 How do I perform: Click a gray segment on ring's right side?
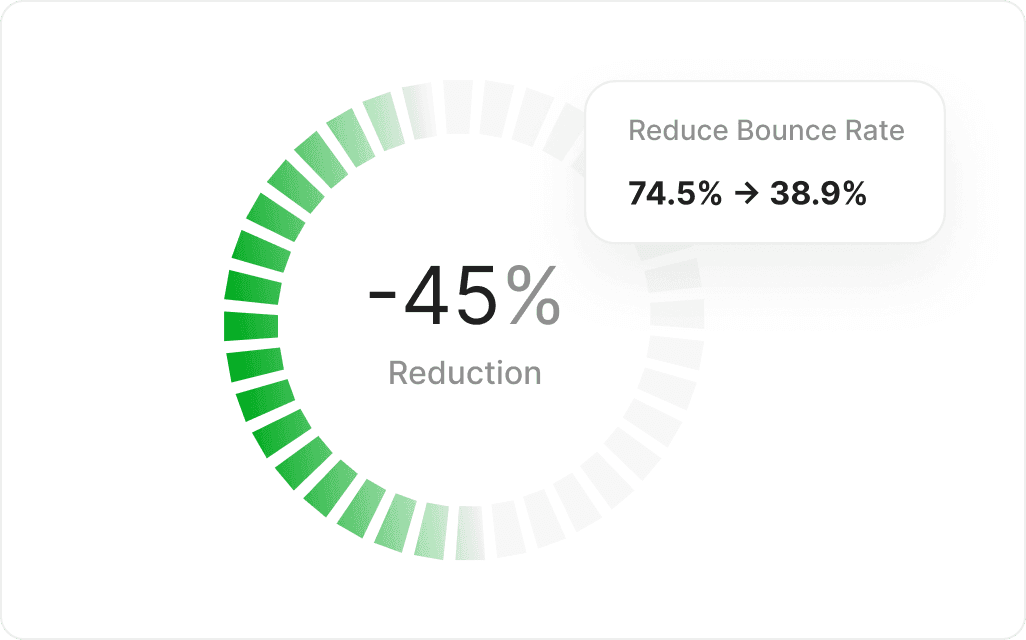pos(677,314)
